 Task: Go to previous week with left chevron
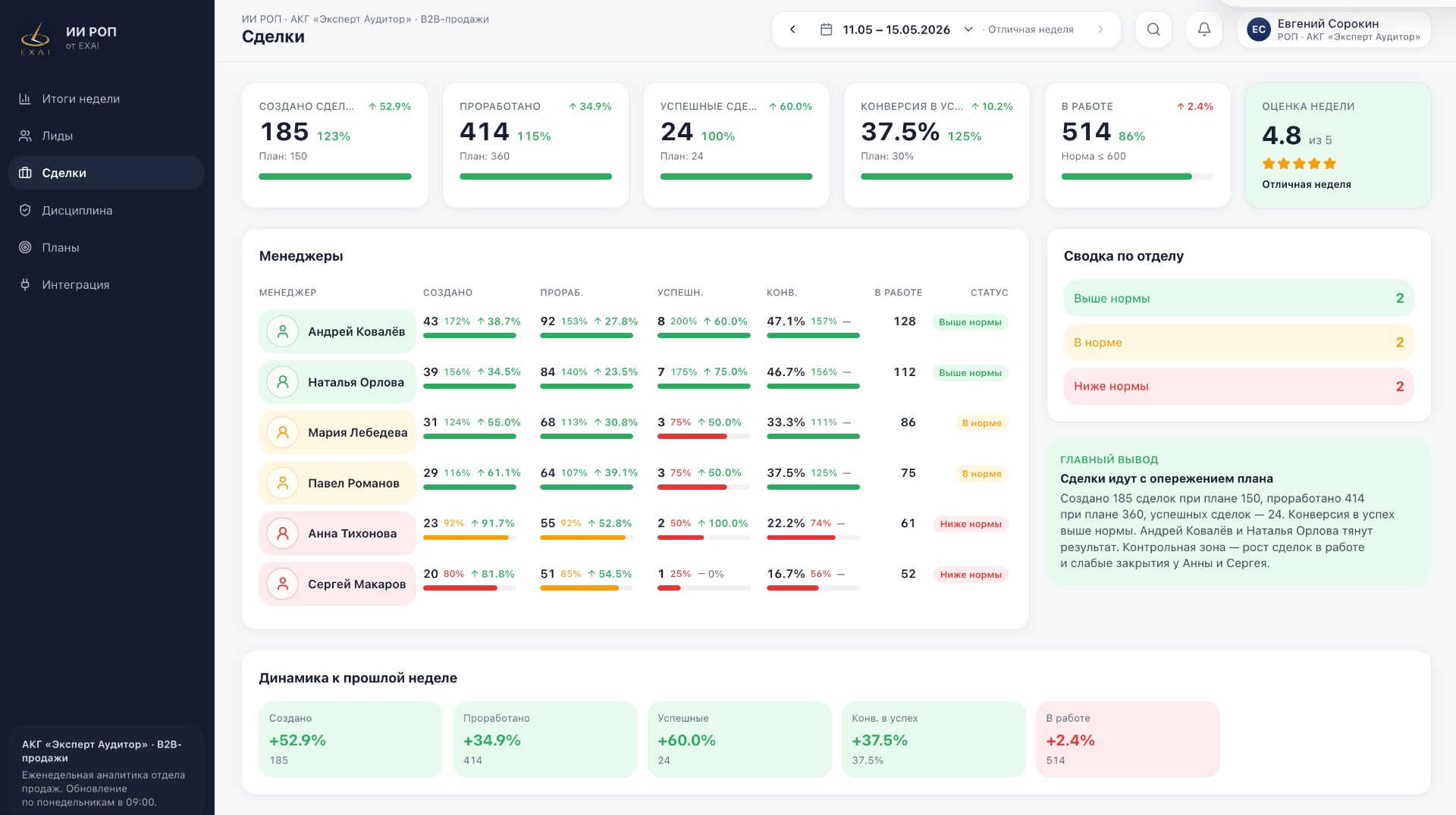pyautogui.click(x=792, y=30)
